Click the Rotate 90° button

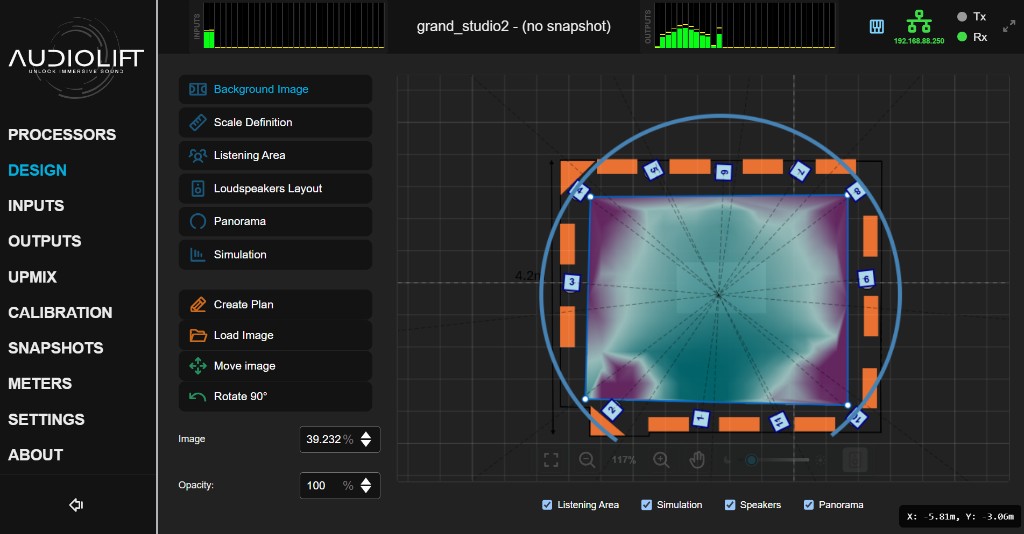click(275, 396)
